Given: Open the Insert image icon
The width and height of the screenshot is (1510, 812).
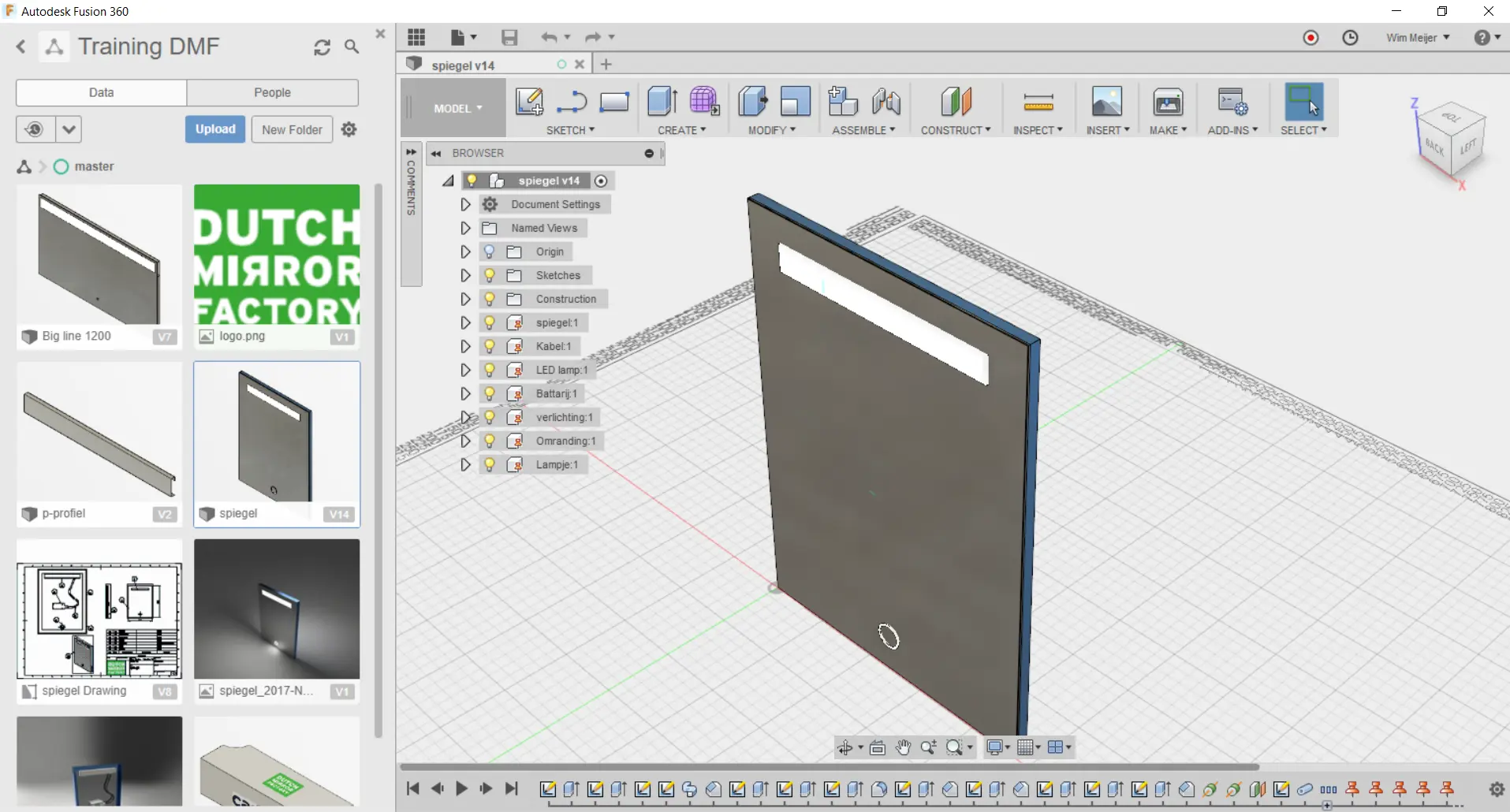Looking at the screenshot, I should [x=1107, y=102].
